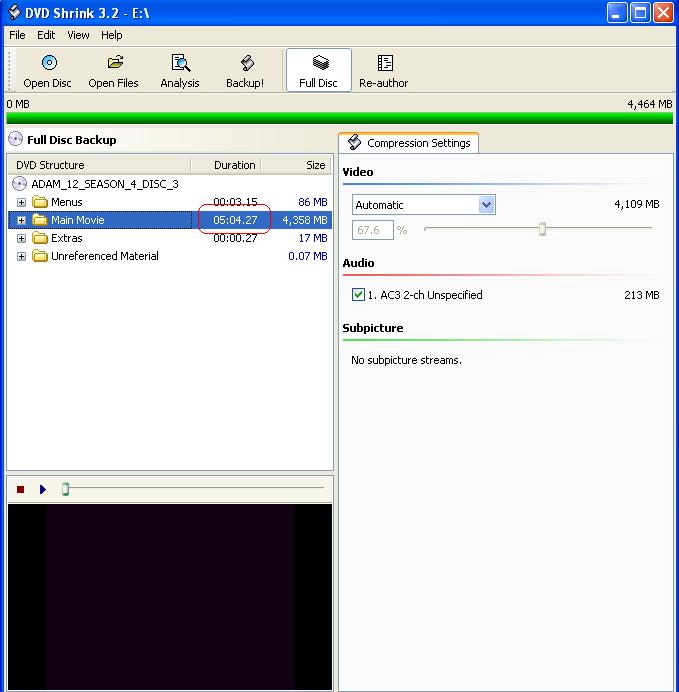This screenshot has width=679, height=692.
Task: Click the preview playback position slider handle
Action: point(65,489)
